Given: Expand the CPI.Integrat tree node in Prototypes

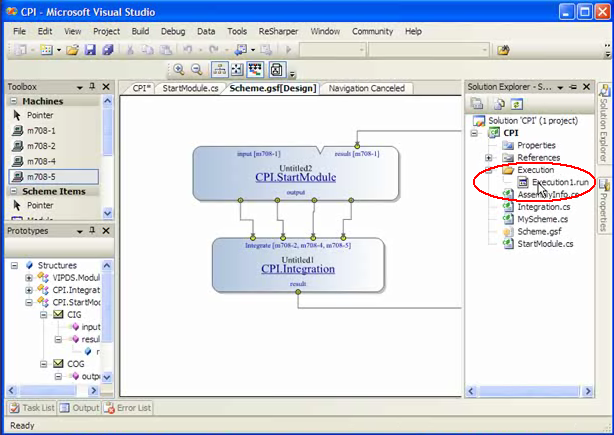Looking at the screenshot, I should (x=29, y=290).
